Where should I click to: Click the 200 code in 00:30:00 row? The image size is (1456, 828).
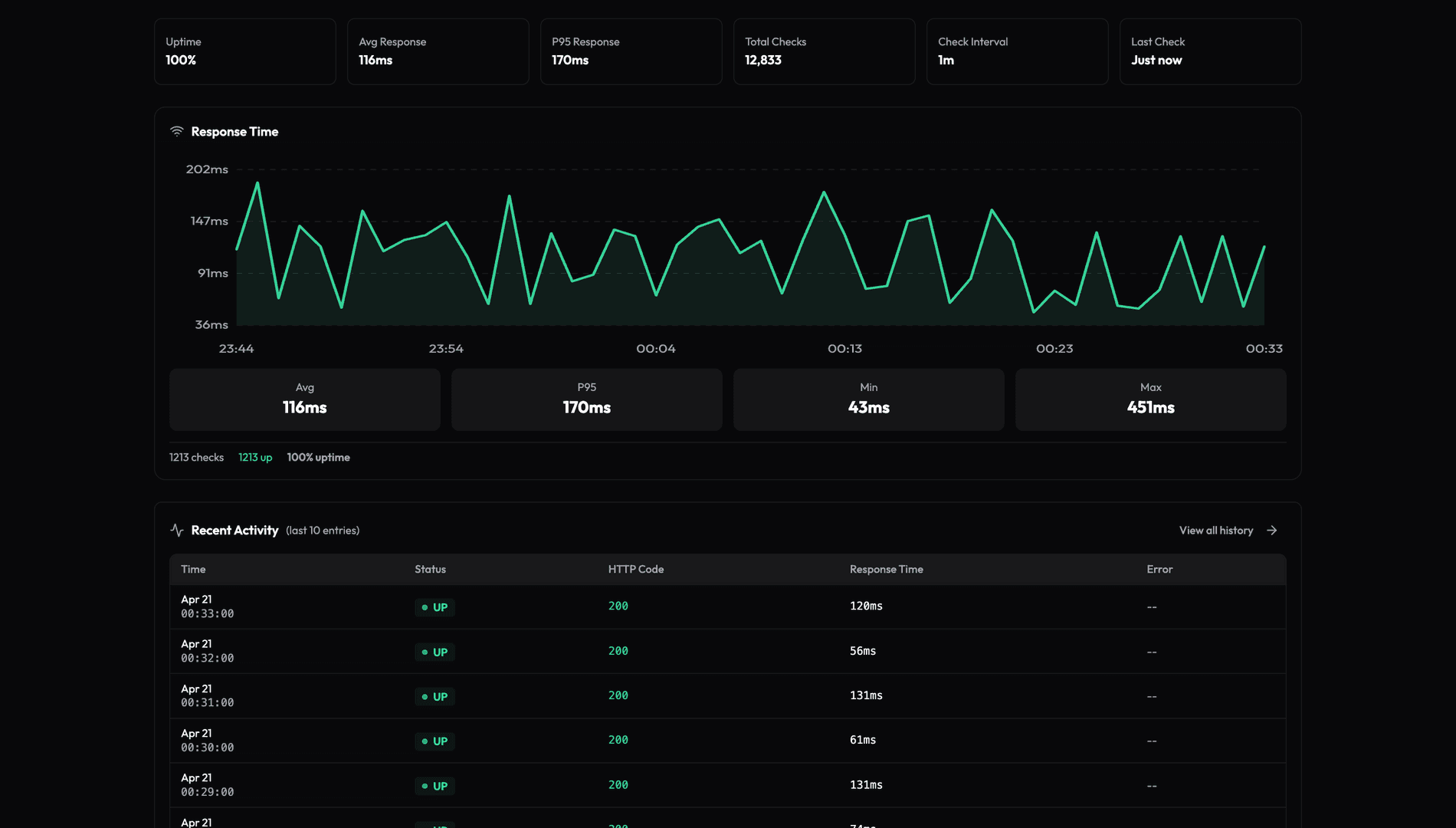618,740
